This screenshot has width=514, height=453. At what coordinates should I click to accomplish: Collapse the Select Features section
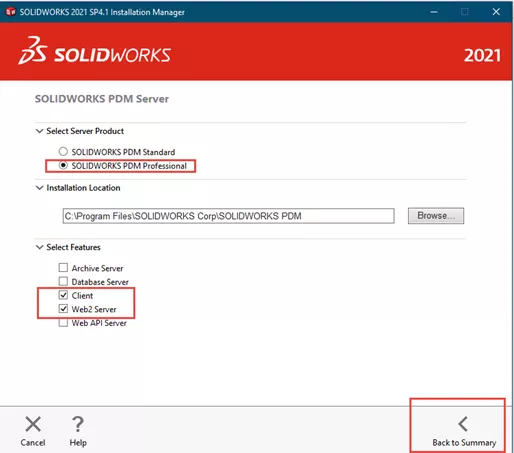pos(39,247)
